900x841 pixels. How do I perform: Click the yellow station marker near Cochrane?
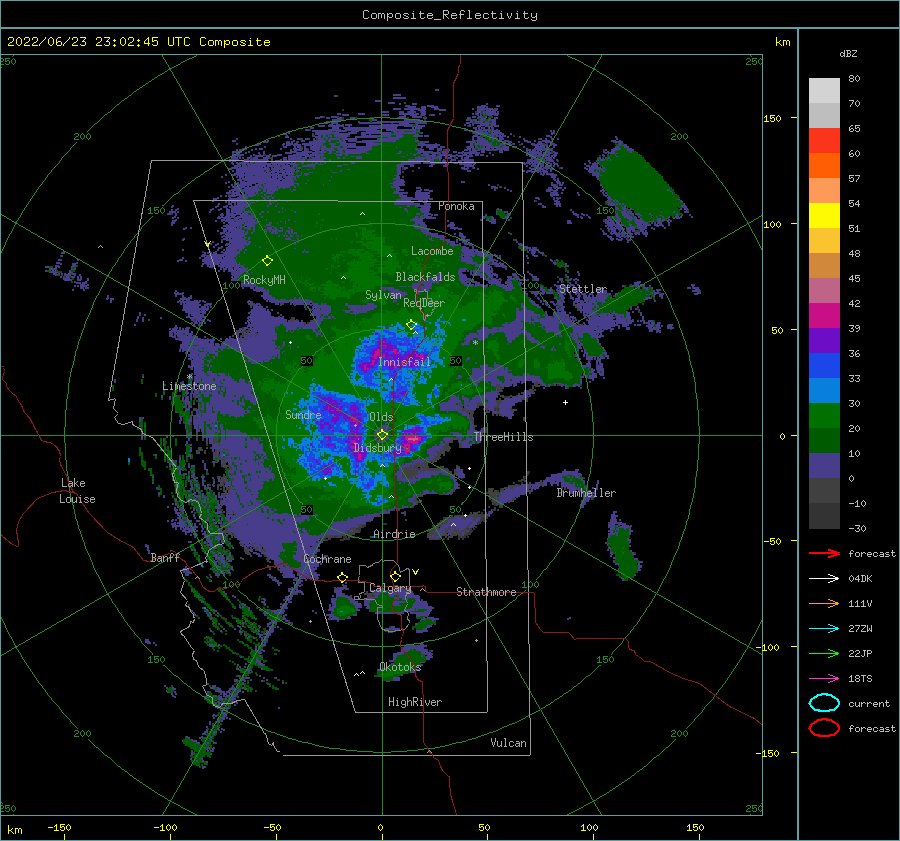[343, 578]
